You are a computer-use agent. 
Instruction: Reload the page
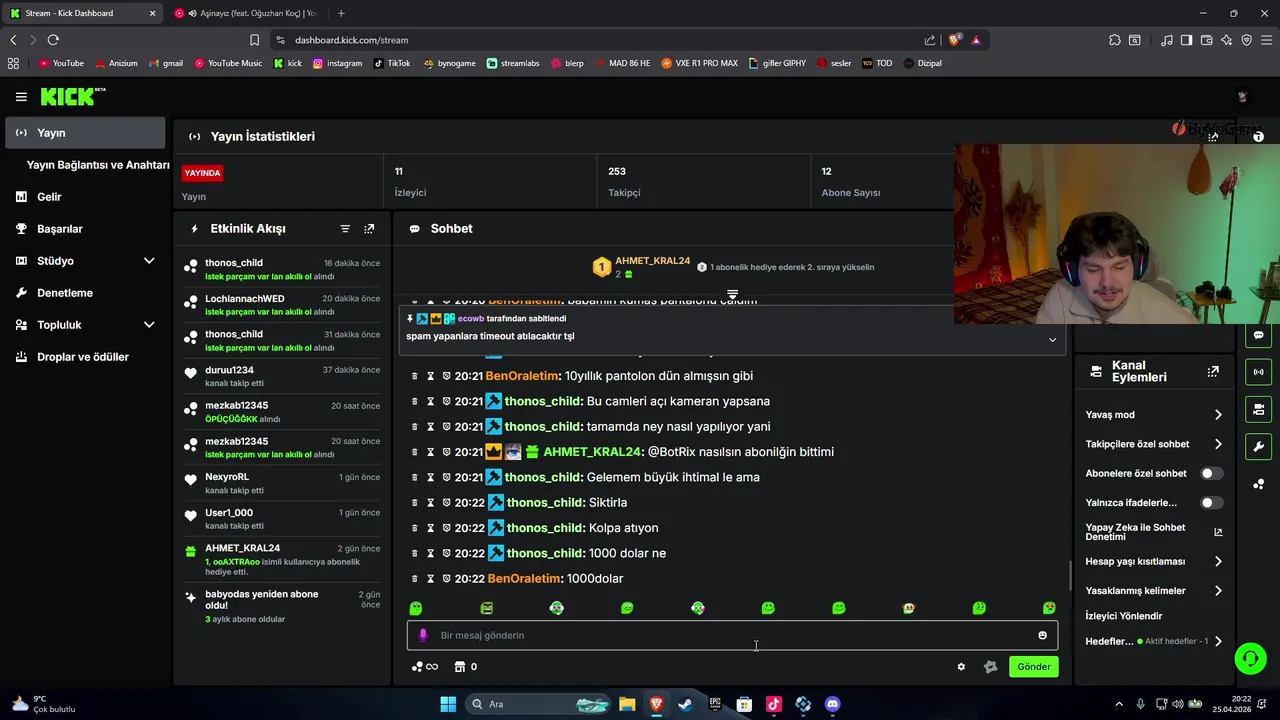[x=53, y=40]
